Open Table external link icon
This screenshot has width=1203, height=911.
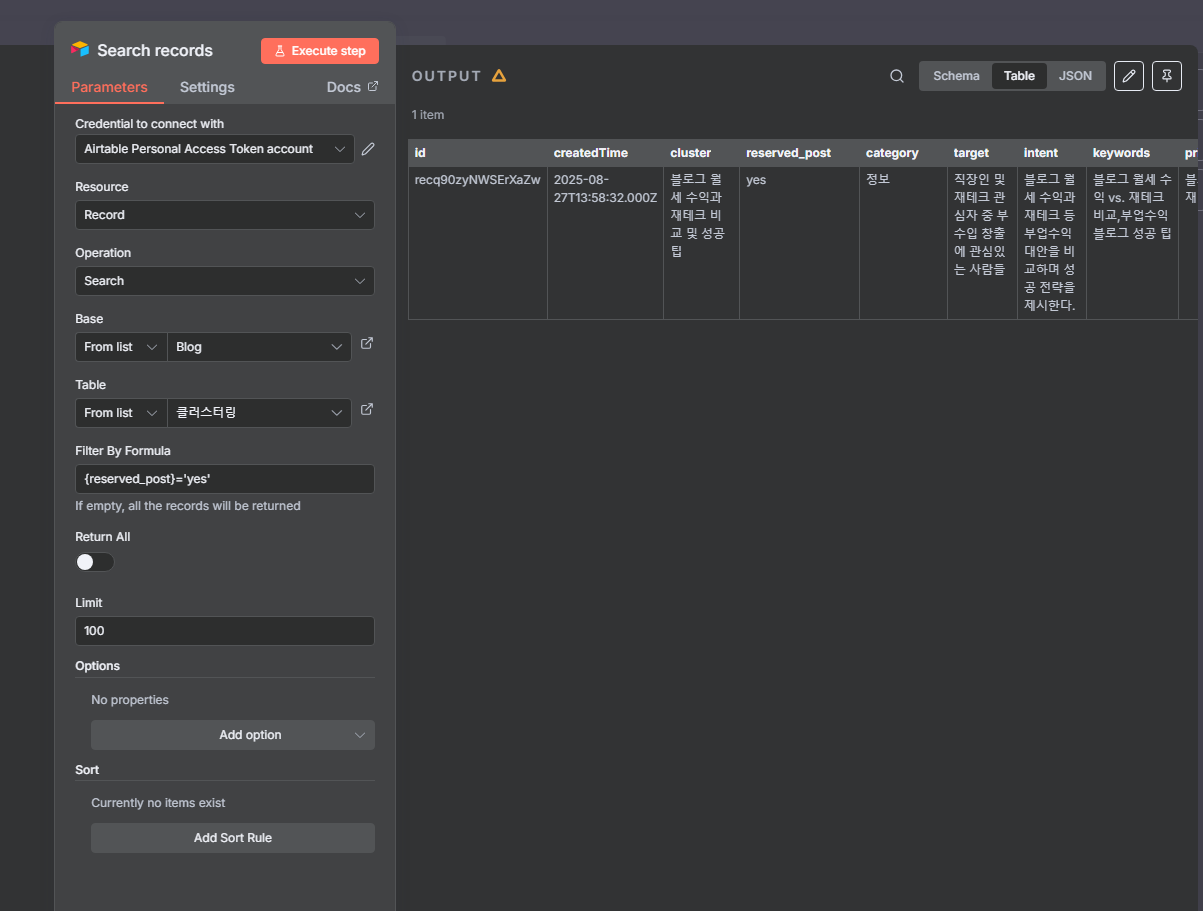tap(367, 410)
